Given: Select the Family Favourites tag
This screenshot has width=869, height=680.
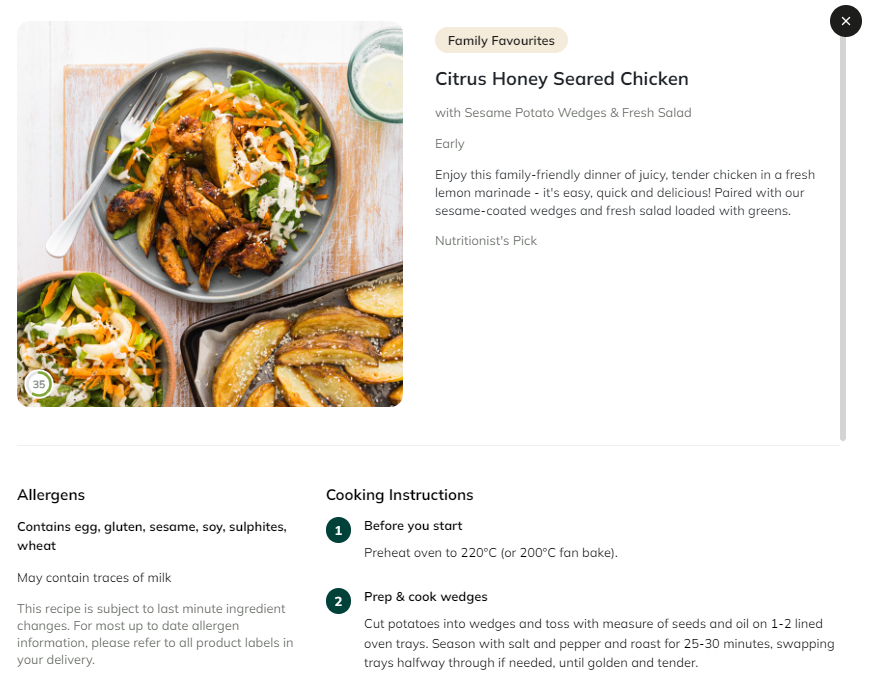Looking at the screenshot, I should pos(501,40).
